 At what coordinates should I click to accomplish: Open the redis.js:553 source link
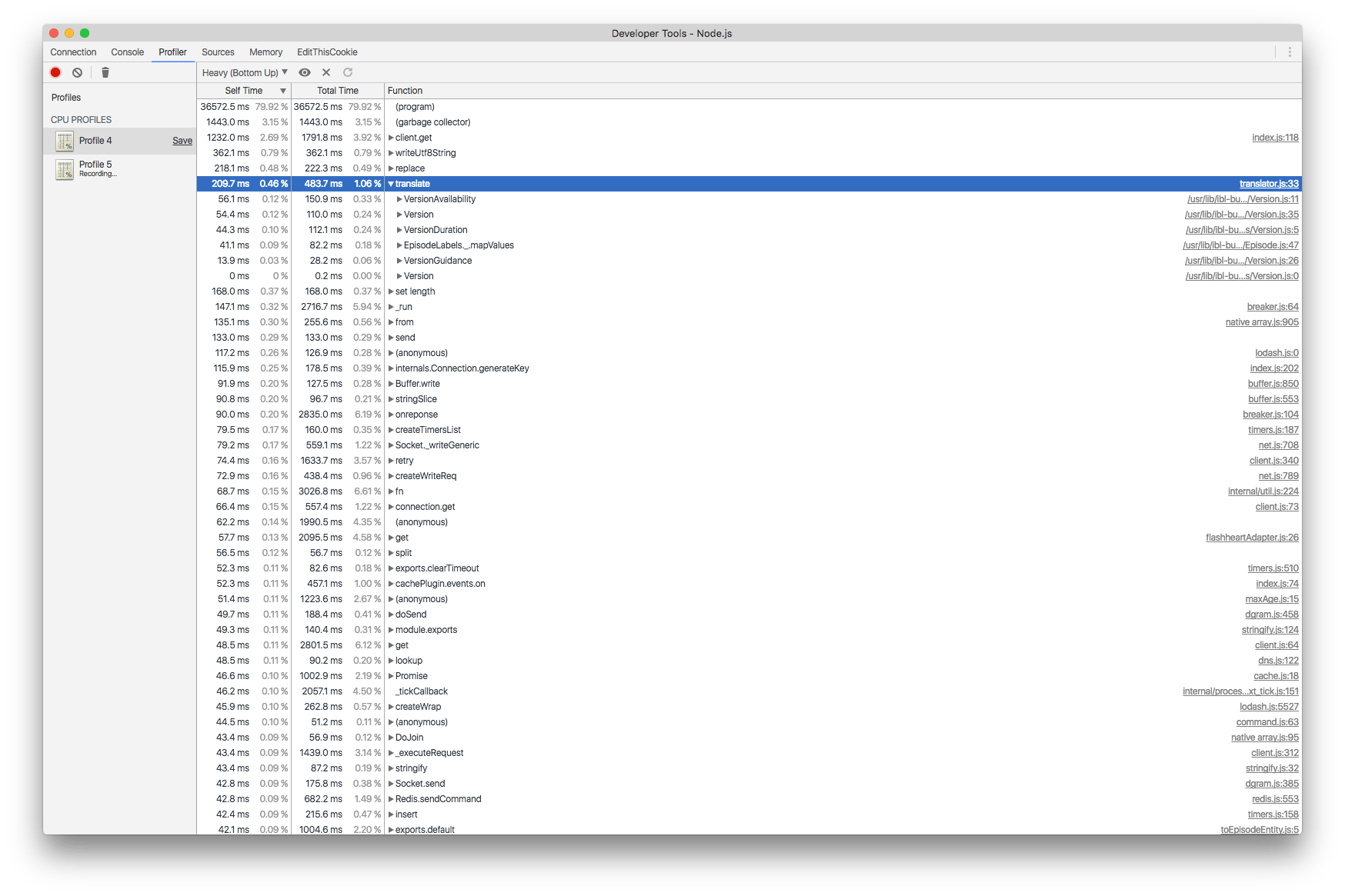pos(1275,799)
